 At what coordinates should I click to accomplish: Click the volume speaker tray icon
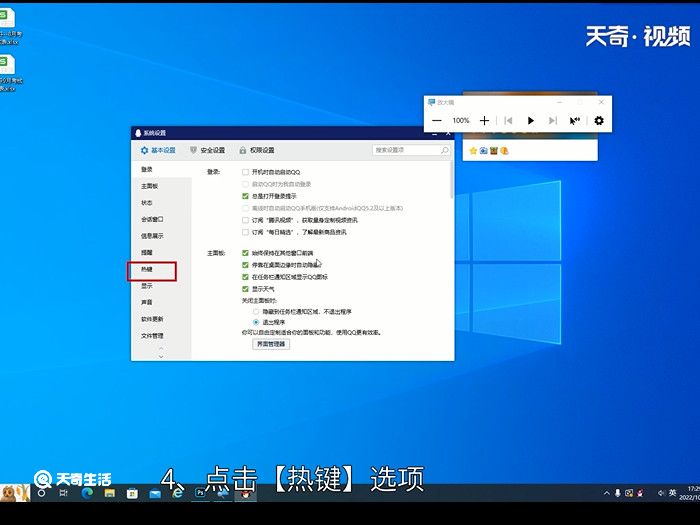click(x=661, y=493)
